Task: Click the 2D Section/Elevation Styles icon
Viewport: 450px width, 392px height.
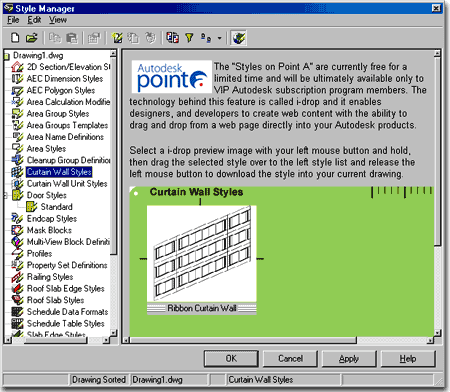Action: (x=17, y=67)
